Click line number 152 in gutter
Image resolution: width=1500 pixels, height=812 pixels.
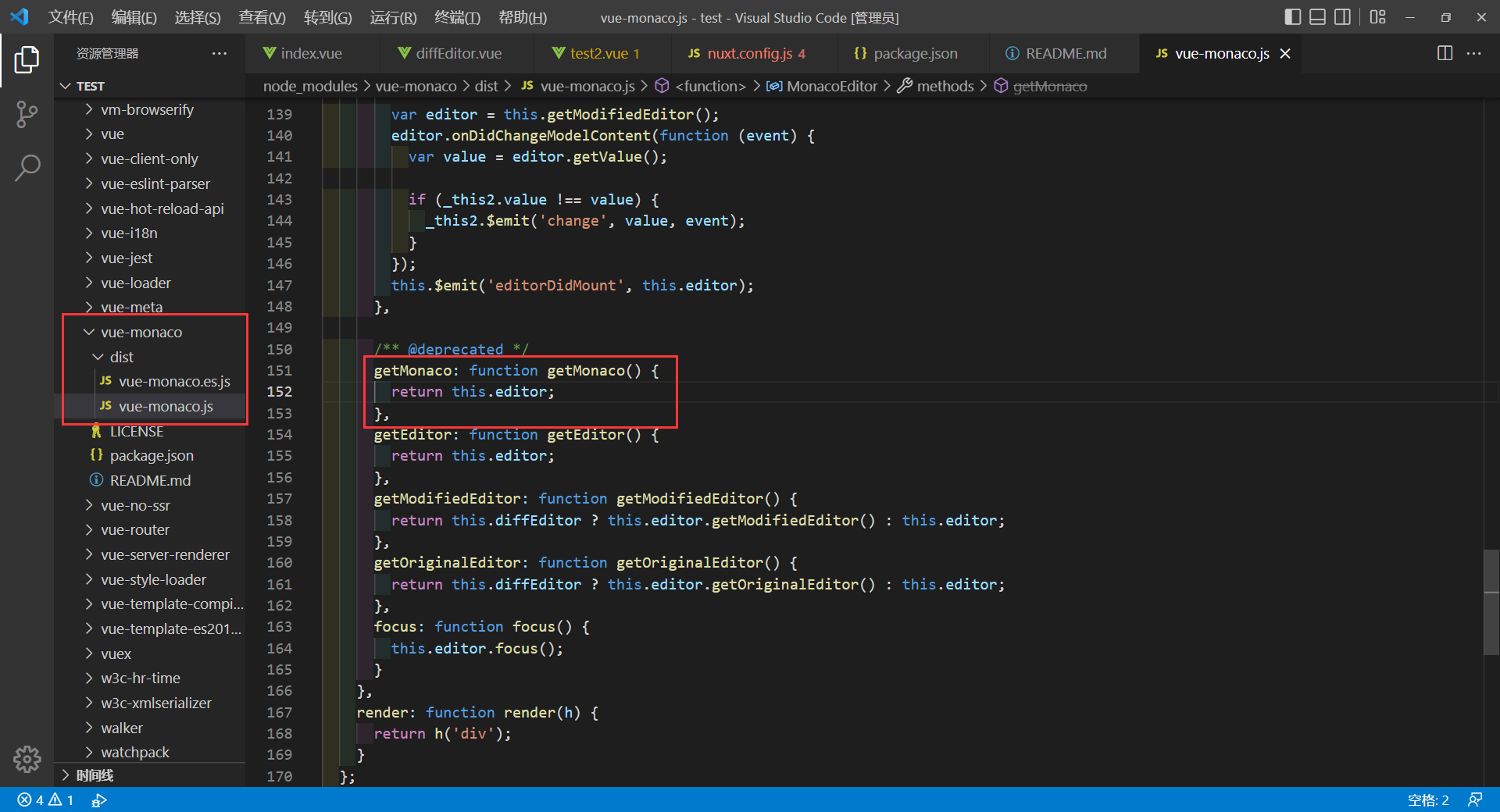(x=279, y=391)
